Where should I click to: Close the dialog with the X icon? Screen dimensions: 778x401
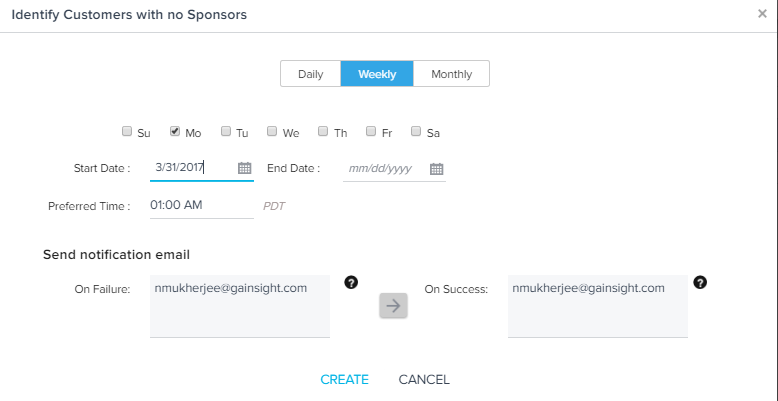pos(762,14)
